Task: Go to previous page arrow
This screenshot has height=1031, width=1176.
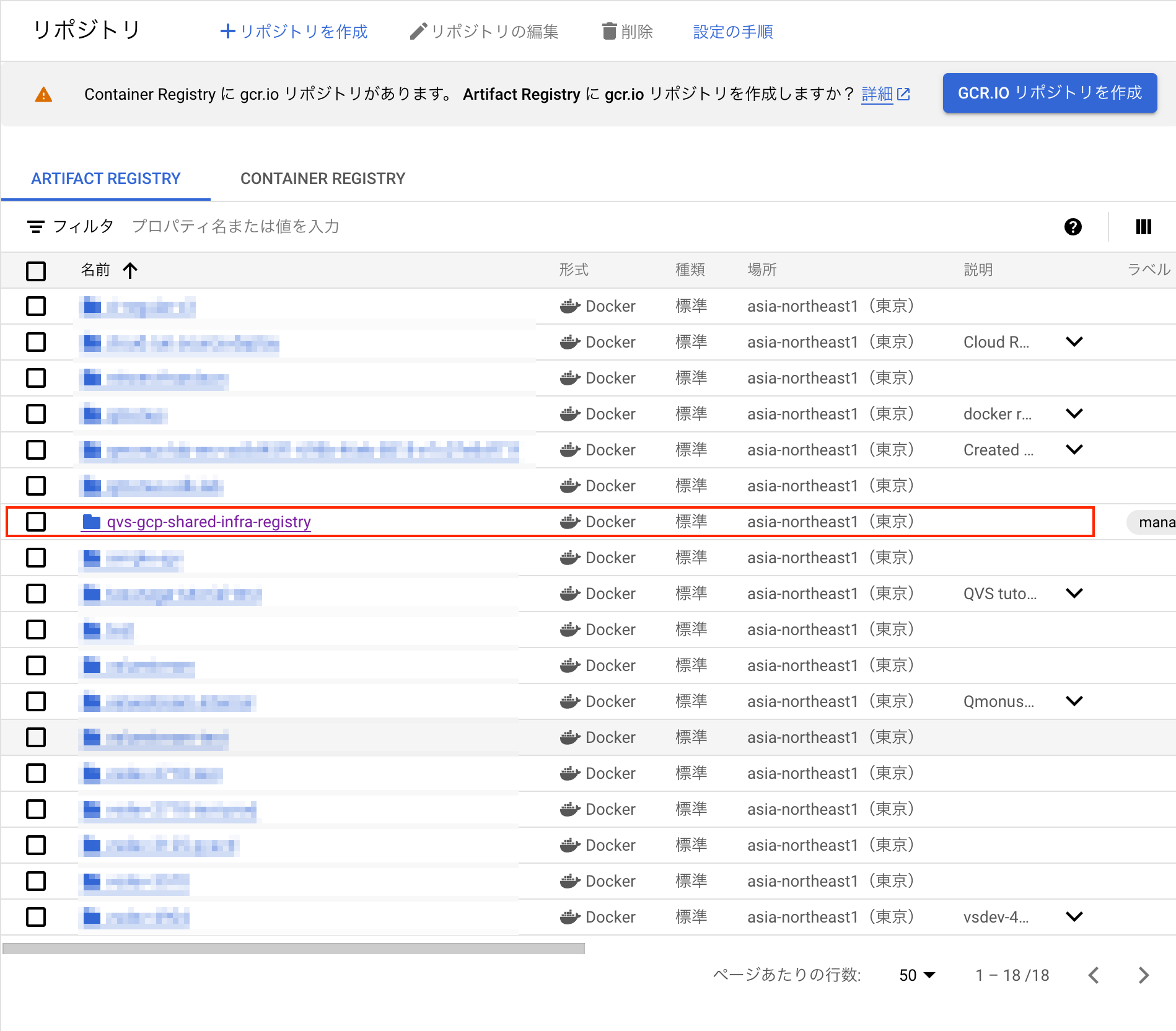Action: point(1094,975)
